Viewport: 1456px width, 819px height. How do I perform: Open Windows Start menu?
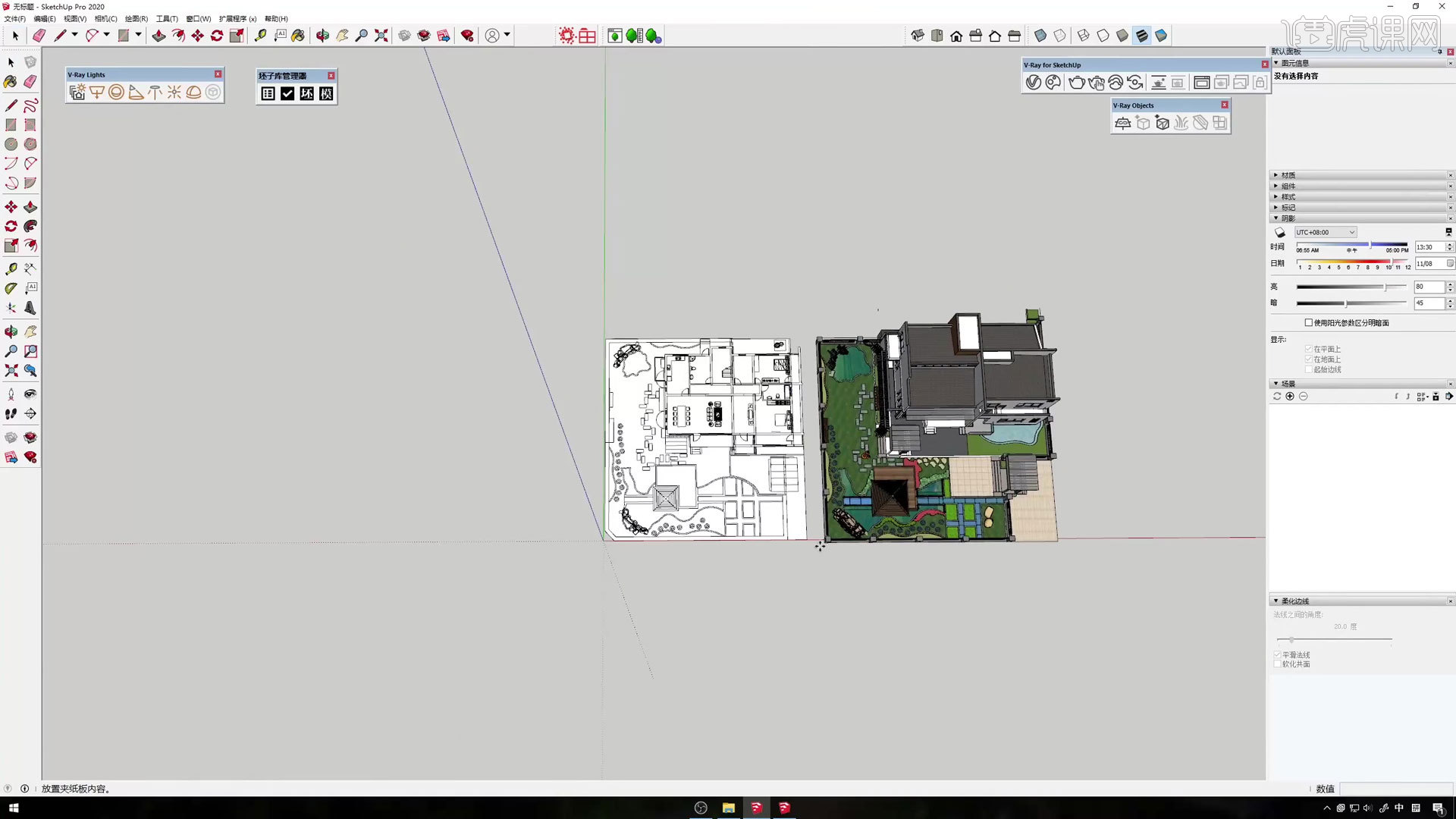[13, 808]
